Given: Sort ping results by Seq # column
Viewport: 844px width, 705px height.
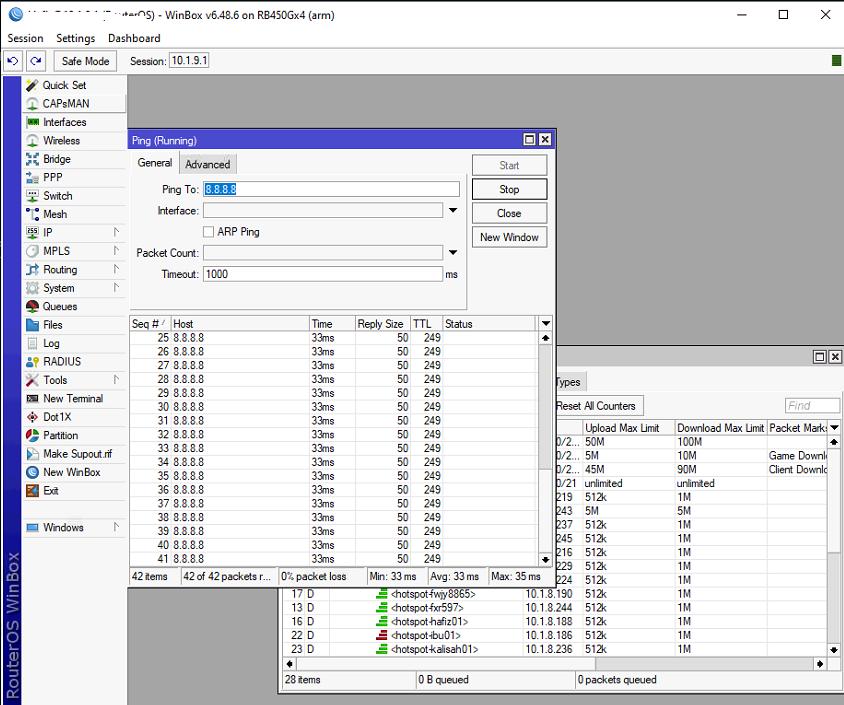Looking at the screenshot, I should (150, 323).
